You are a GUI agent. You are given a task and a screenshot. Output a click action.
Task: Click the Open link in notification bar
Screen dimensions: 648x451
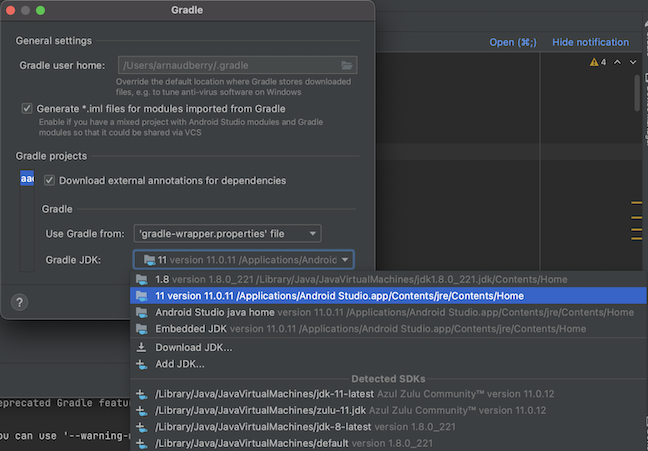click(x=512, y=43)
